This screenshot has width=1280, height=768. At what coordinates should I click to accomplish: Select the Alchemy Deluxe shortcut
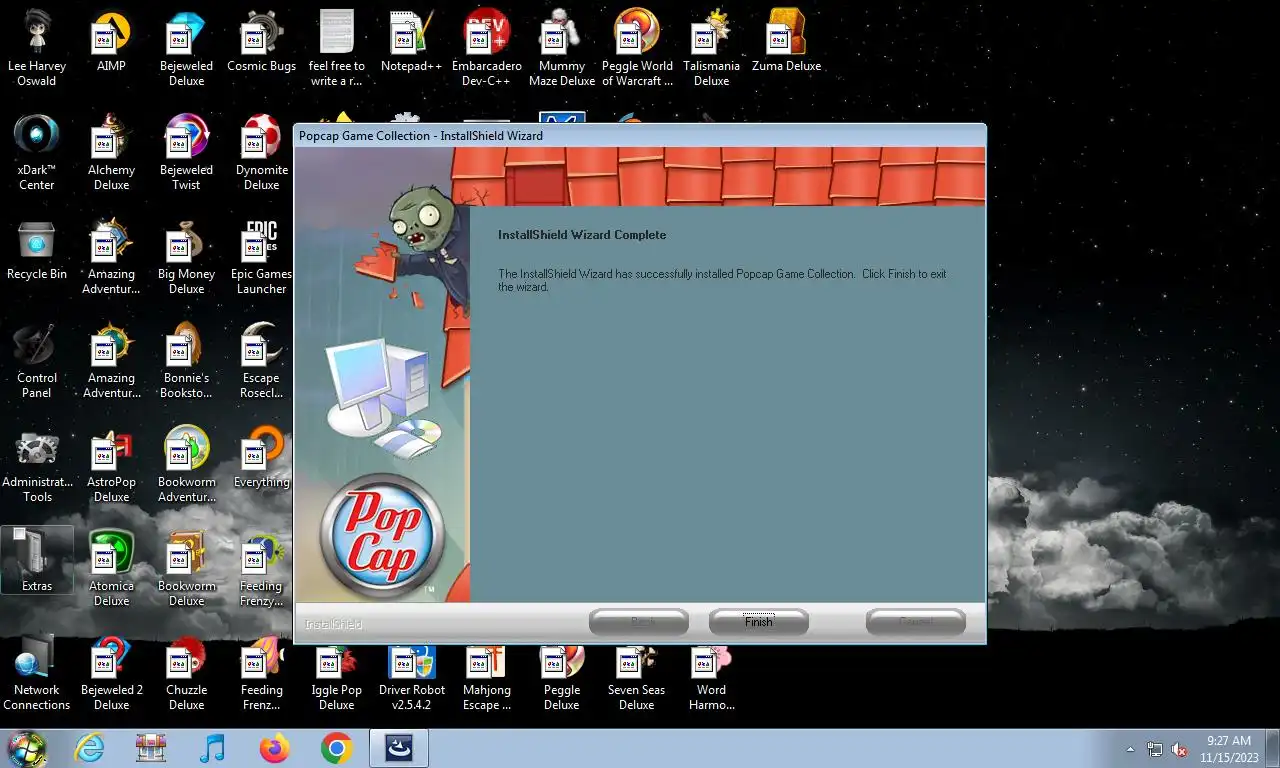tap(111, 152)
